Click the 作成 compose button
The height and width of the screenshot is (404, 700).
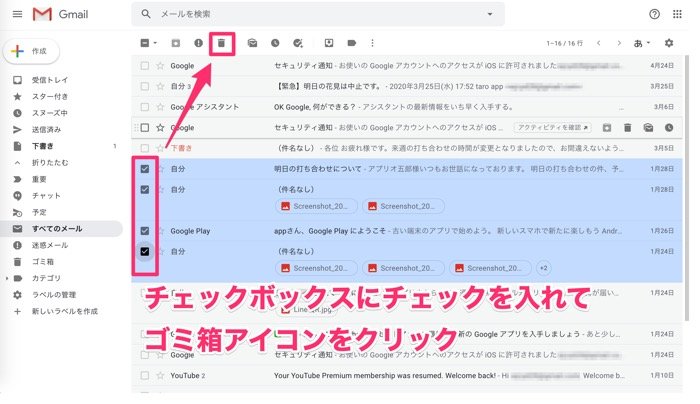coord(31,51)
